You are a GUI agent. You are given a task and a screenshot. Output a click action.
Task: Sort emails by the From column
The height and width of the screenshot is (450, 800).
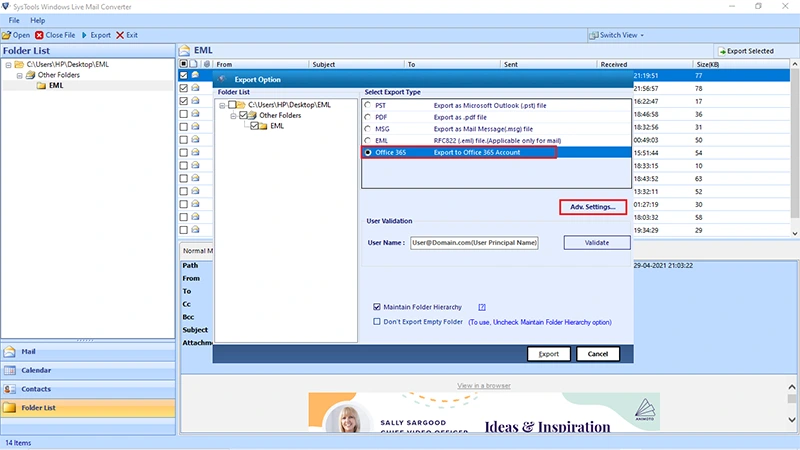(261, 64)
